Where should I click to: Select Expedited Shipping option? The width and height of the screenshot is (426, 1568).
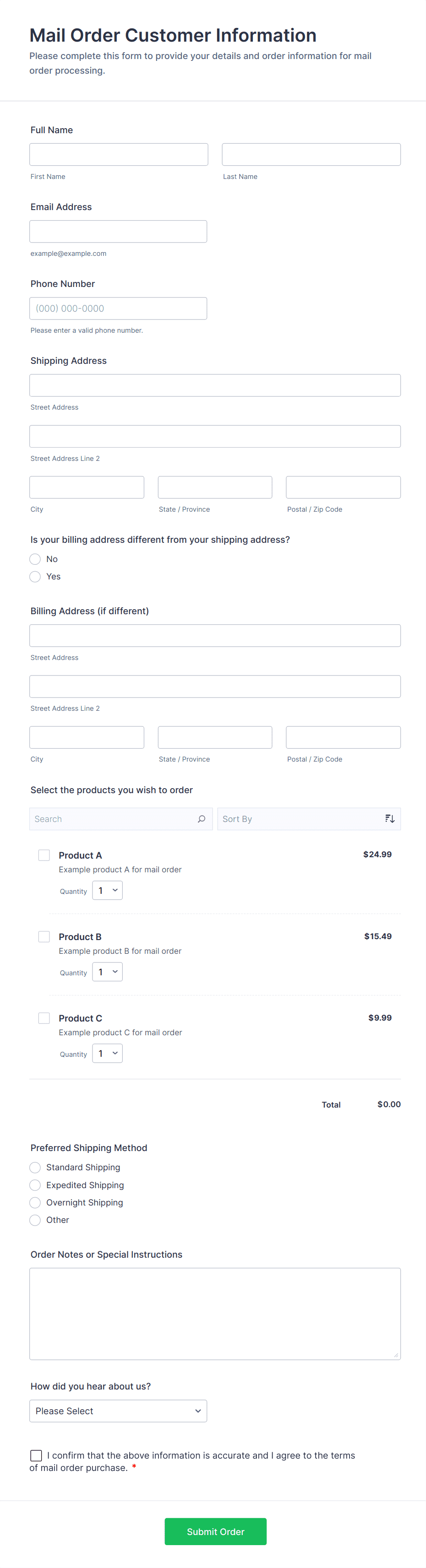tap(35, 1184)
